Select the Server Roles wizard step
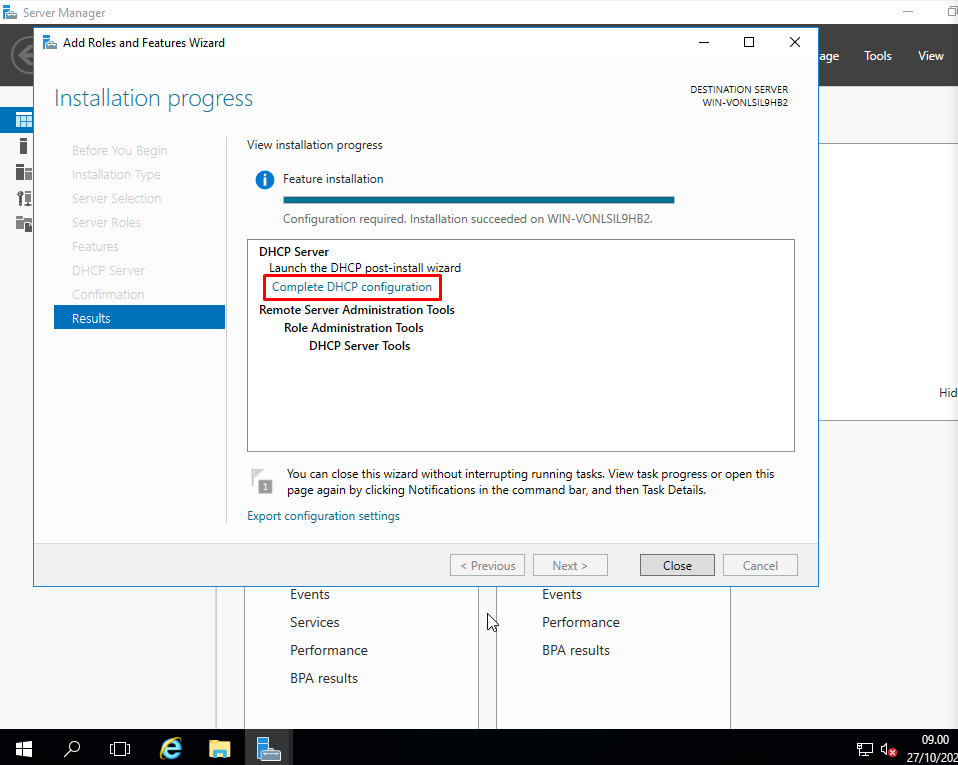 tap(106, 222)
